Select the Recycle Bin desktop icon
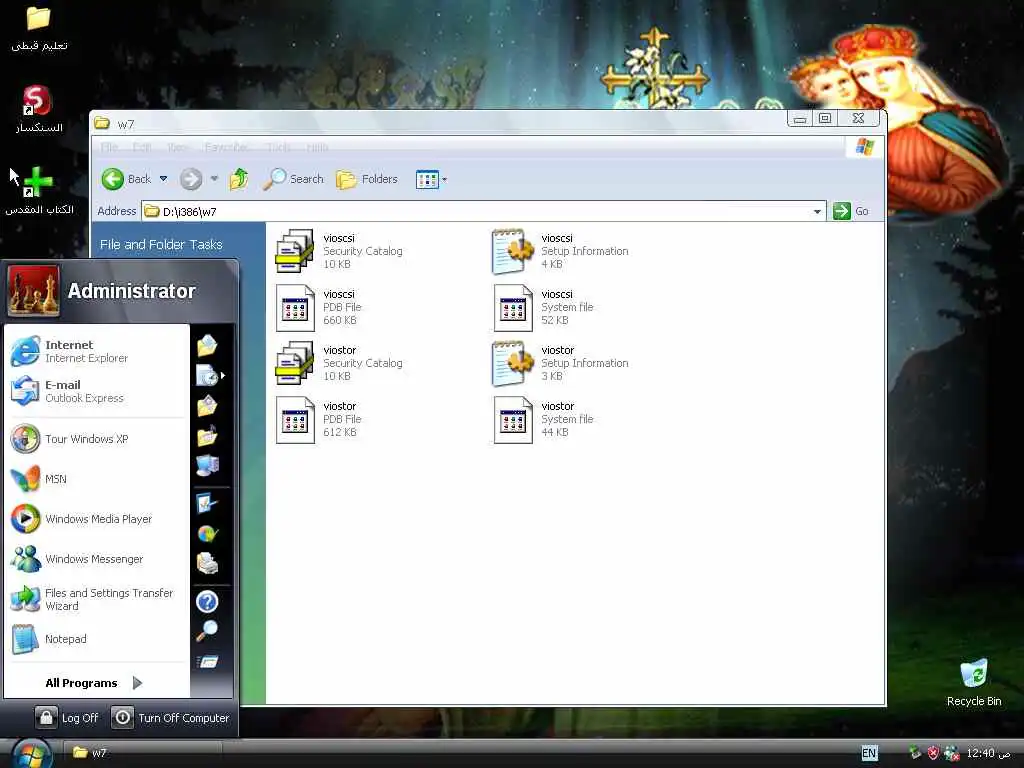The height and width of the screenshot is (768, 1024). [x=974, y=682]
